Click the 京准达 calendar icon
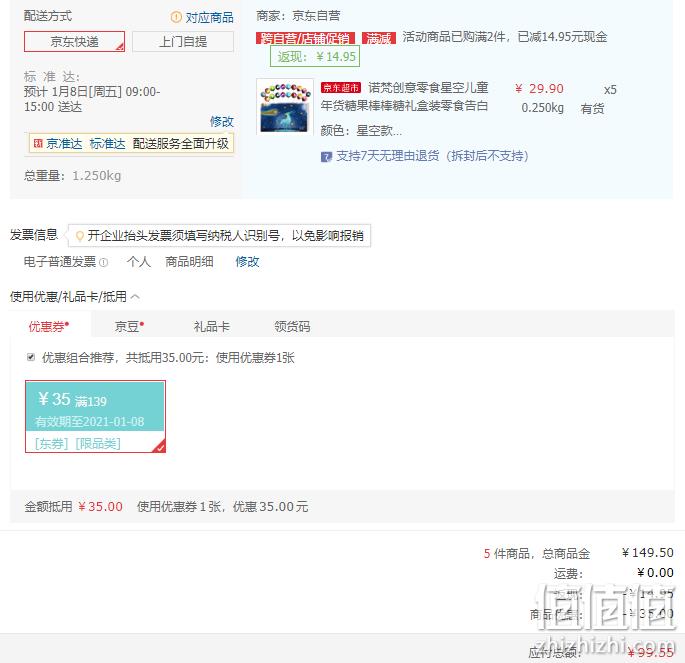The width and height of the screenshot is (685, 663). pos(38,143)
